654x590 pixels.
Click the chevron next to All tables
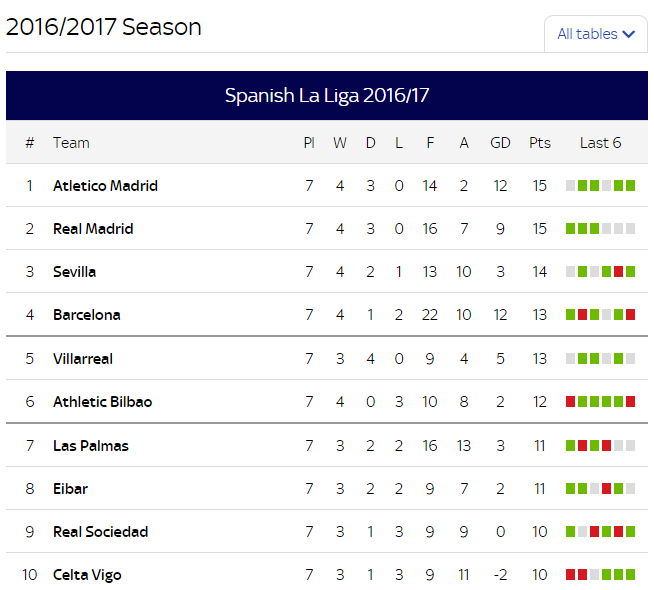click(x=629, y=34)
